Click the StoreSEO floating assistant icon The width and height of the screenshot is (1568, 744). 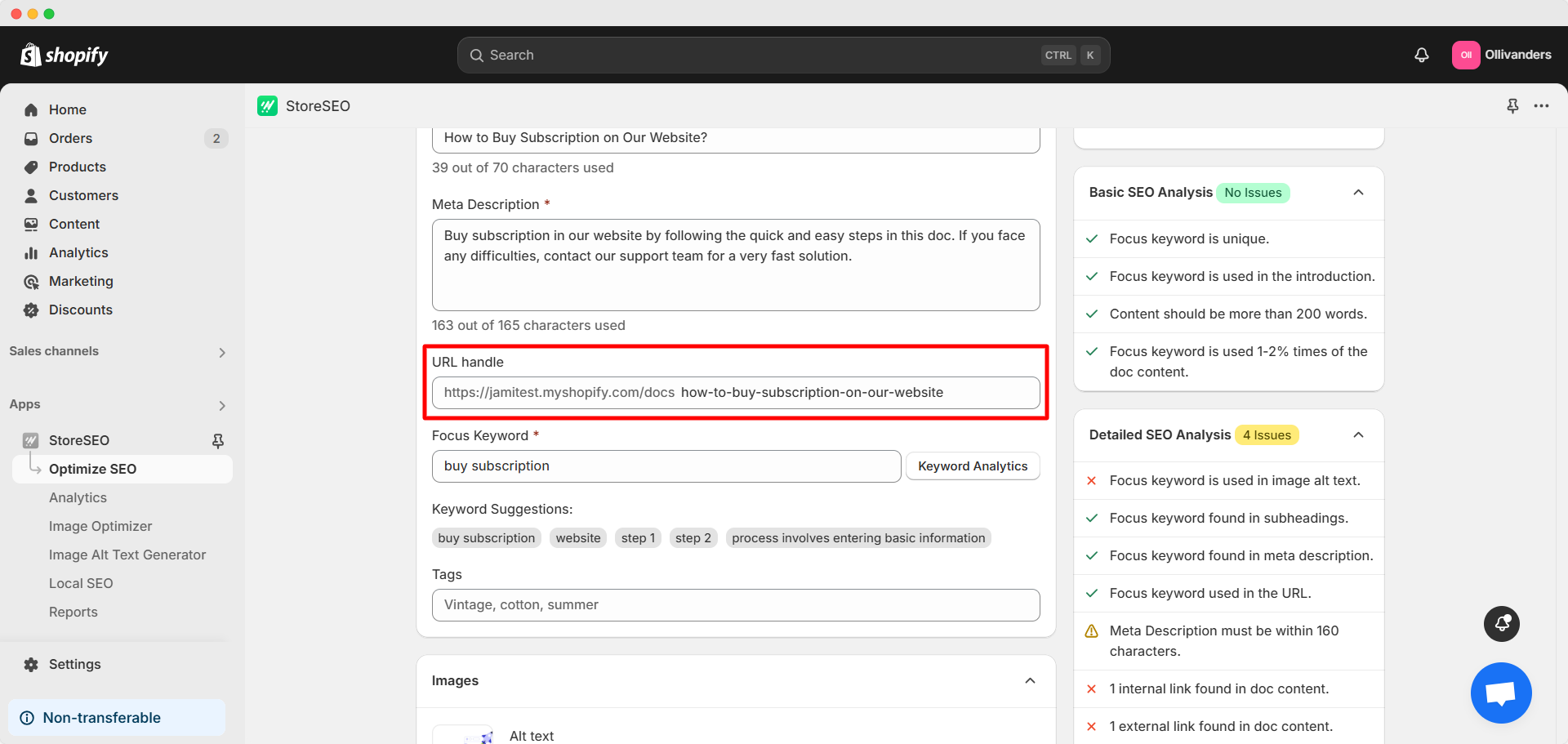click(1501, 624)
